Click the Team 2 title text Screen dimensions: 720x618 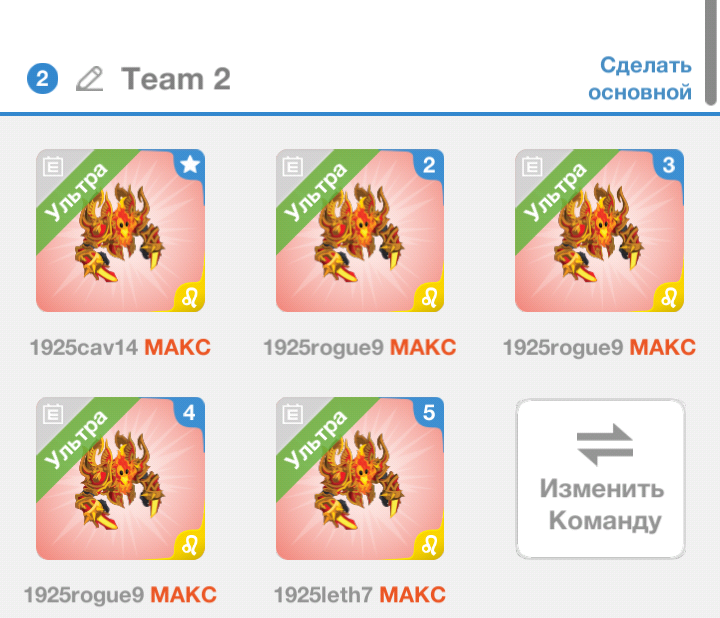click(176, 79)
